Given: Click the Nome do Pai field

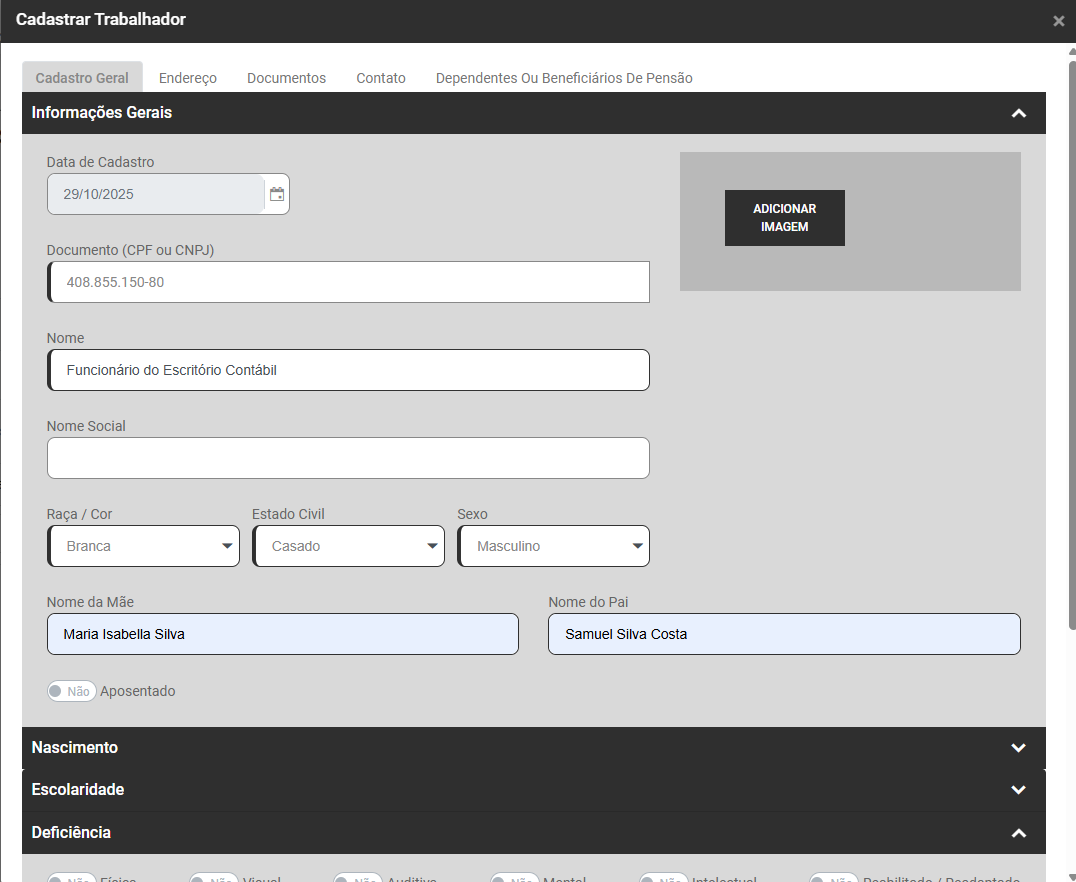Looking at the screenshot, I should [784, 634].
